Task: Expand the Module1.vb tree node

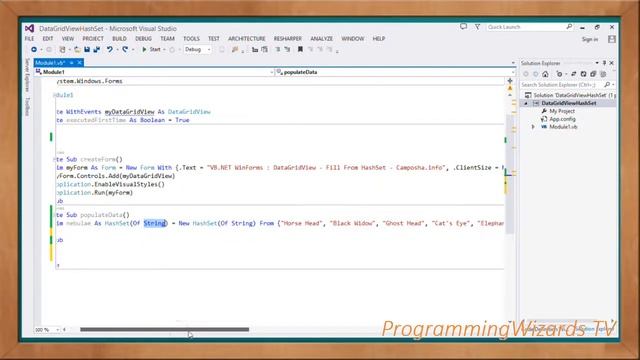Action: (533, 127)
